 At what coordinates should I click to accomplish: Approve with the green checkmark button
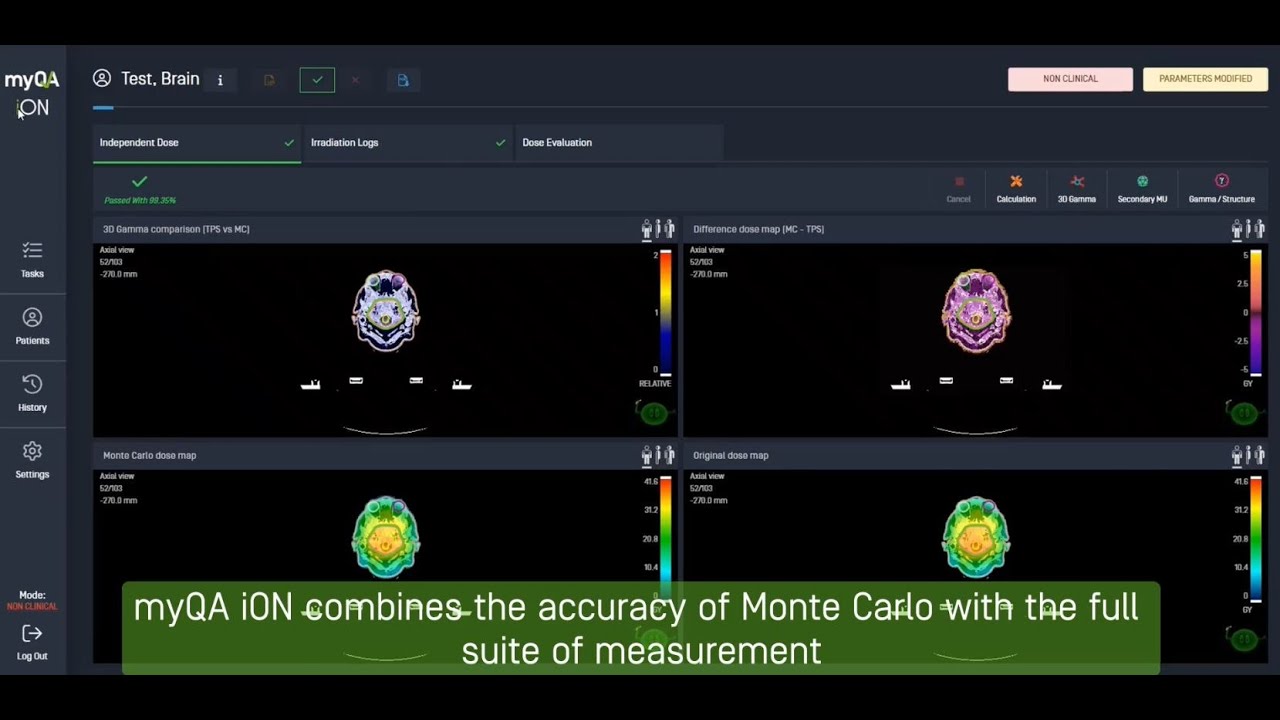coord(317,80)
